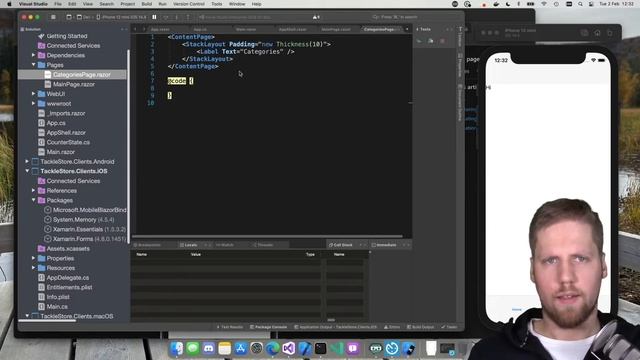The height and width of the screenshot is (360, 640).
Task: Open the Debug configuration selector
Action: (x=84, y=17)
